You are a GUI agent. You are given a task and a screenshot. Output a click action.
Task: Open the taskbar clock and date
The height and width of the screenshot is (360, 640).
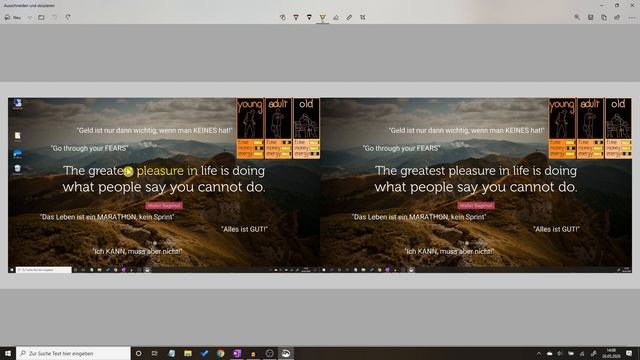pyautogui.click(x=611, y=353)
